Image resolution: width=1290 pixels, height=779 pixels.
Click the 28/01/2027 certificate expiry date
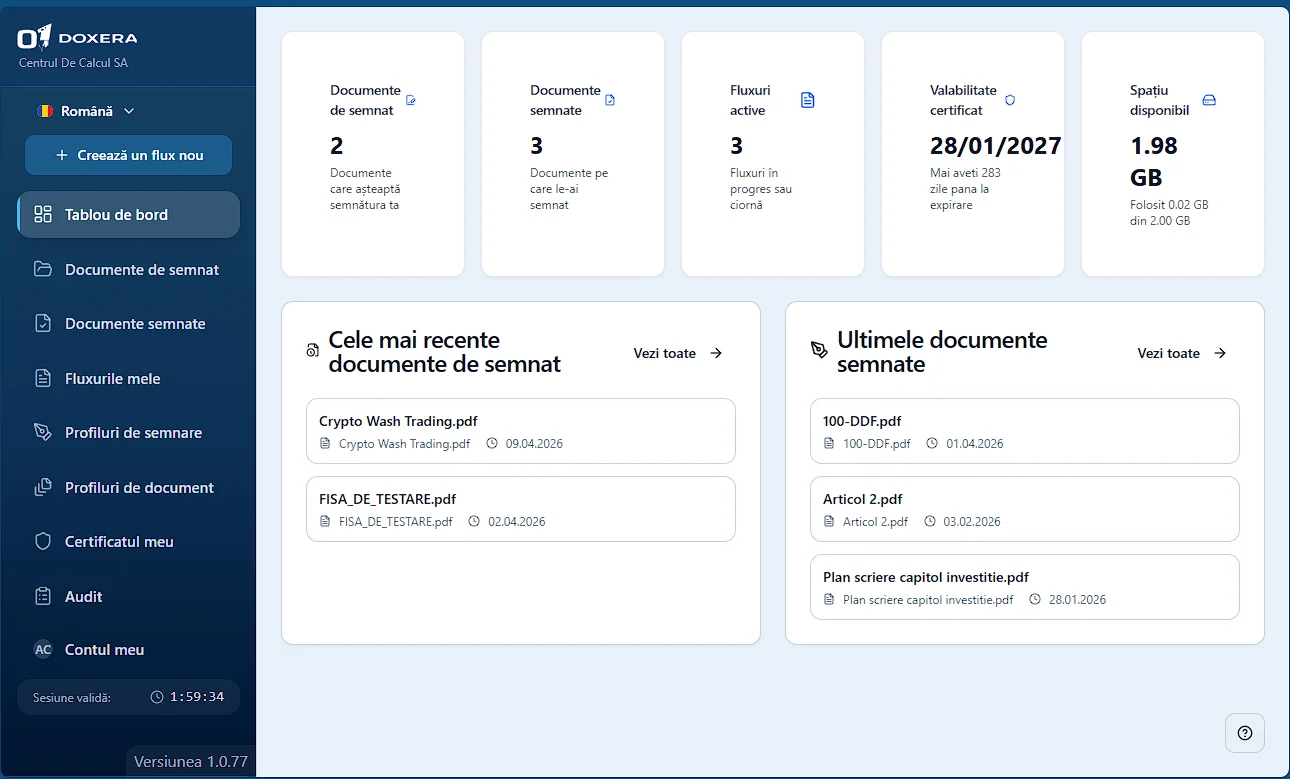click(995, 146)
